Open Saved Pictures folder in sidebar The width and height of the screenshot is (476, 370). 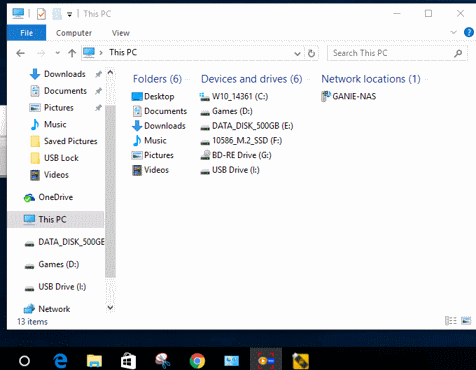pyautogui.click(x=64, y=141)
